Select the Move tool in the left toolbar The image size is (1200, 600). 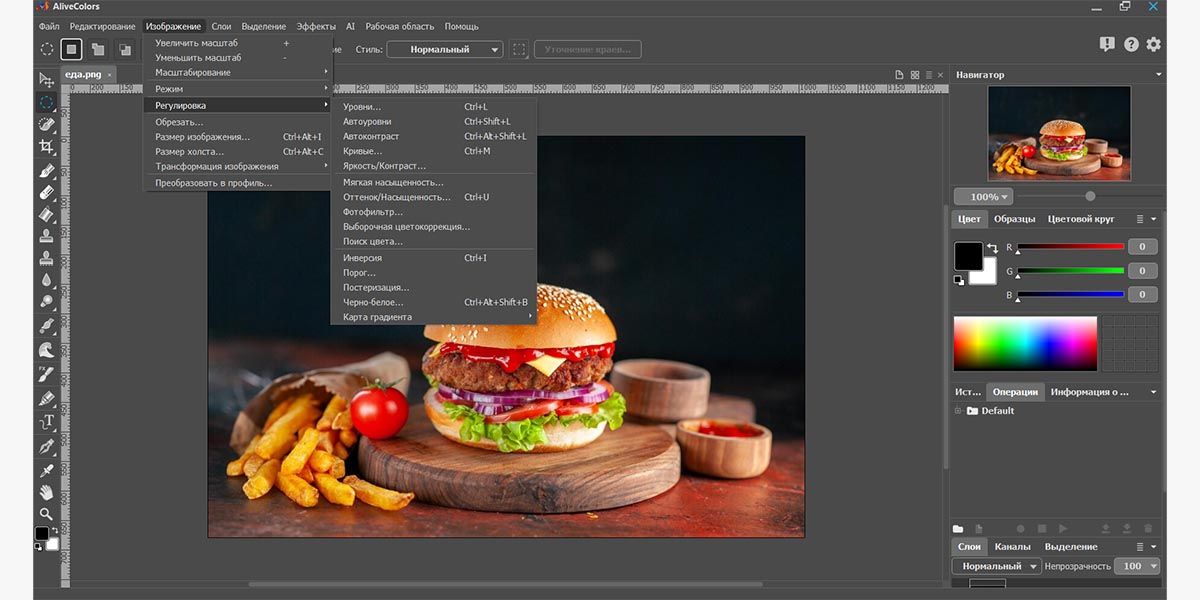46,79
